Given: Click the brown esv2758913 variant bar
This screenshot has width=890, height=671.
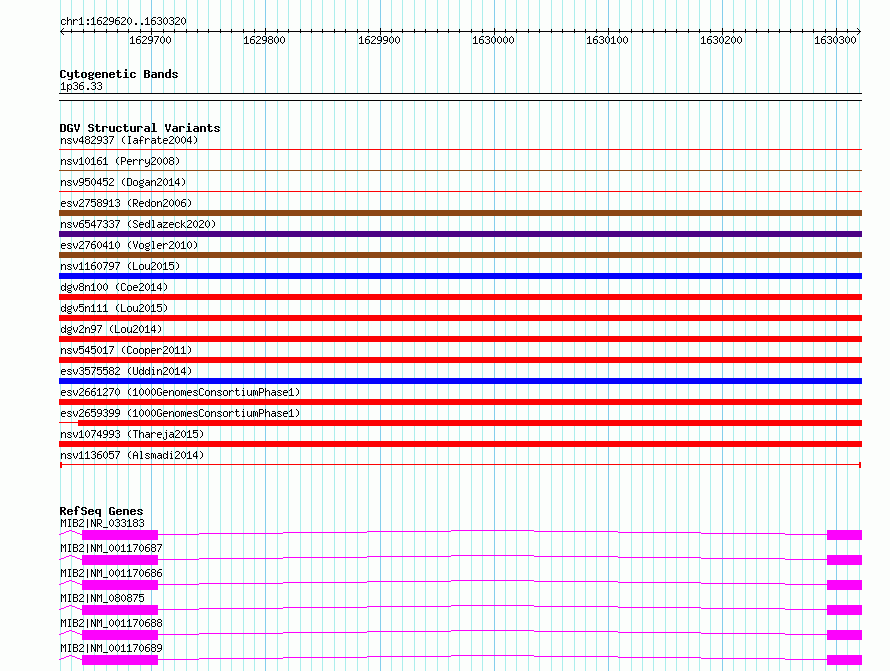Looking at the screenshot, I should (460, 213).
